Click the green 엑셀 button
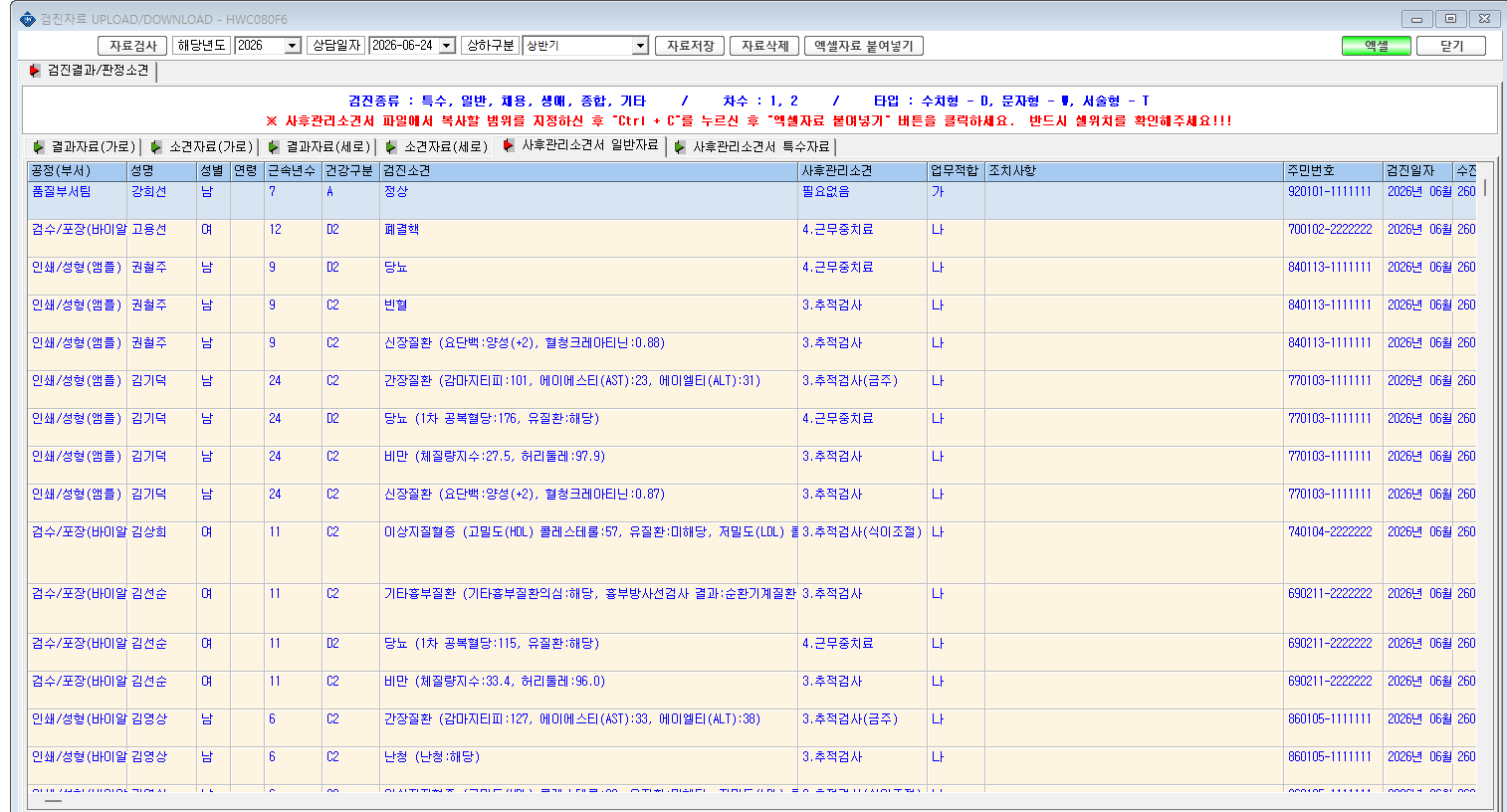Screen dimensions: 1507x812 pyautogui.click(x=1377, y=46)
